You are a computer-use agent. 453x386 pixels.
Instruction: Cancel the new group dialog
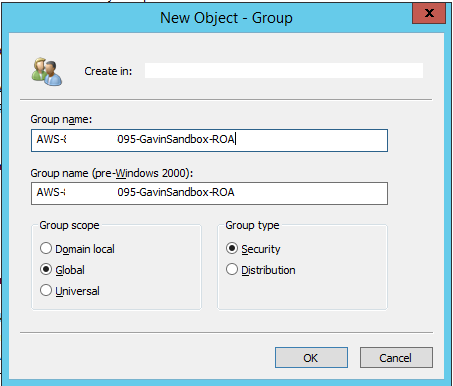(x=396, y=358)
